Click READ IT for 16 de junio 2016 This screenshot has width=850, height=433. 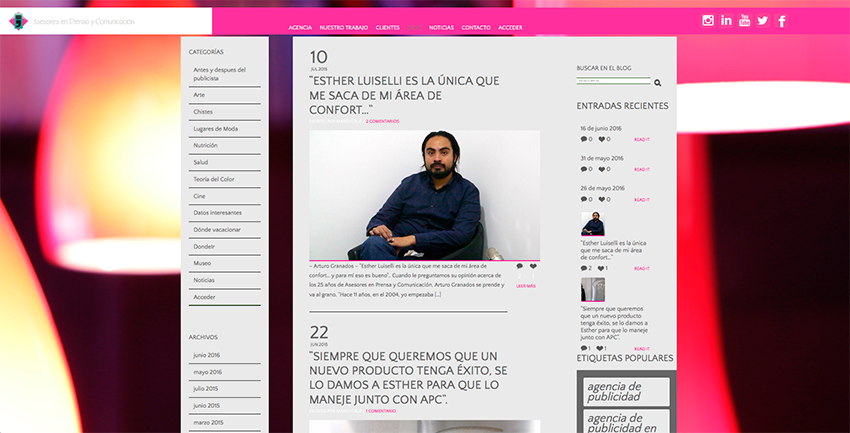[x=642, y=140]
